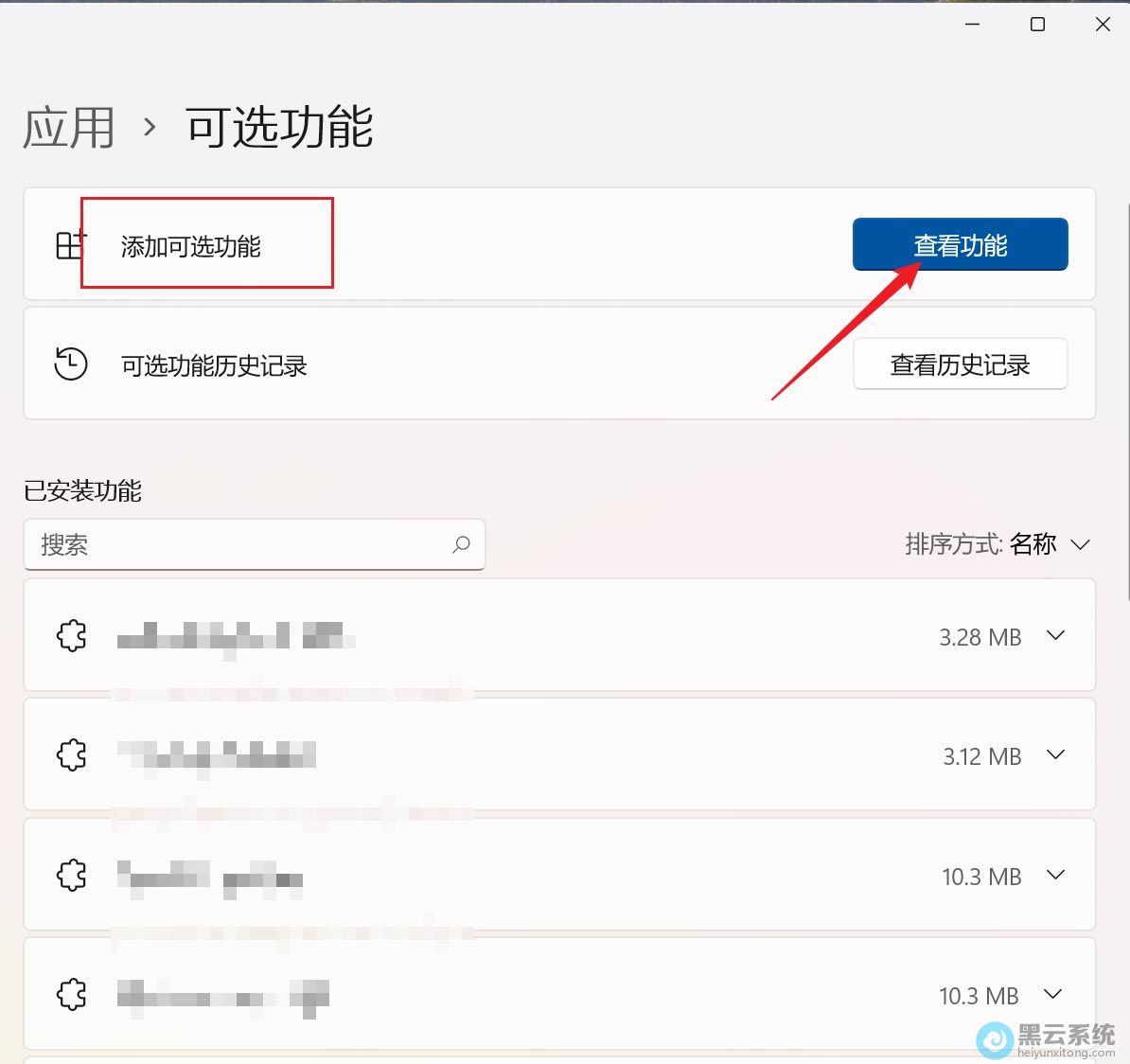Viewport: 1130px width, 1064px height.
Task: Click the puzzle-piece icon on the second installed feature
Action: pos(72,754)
